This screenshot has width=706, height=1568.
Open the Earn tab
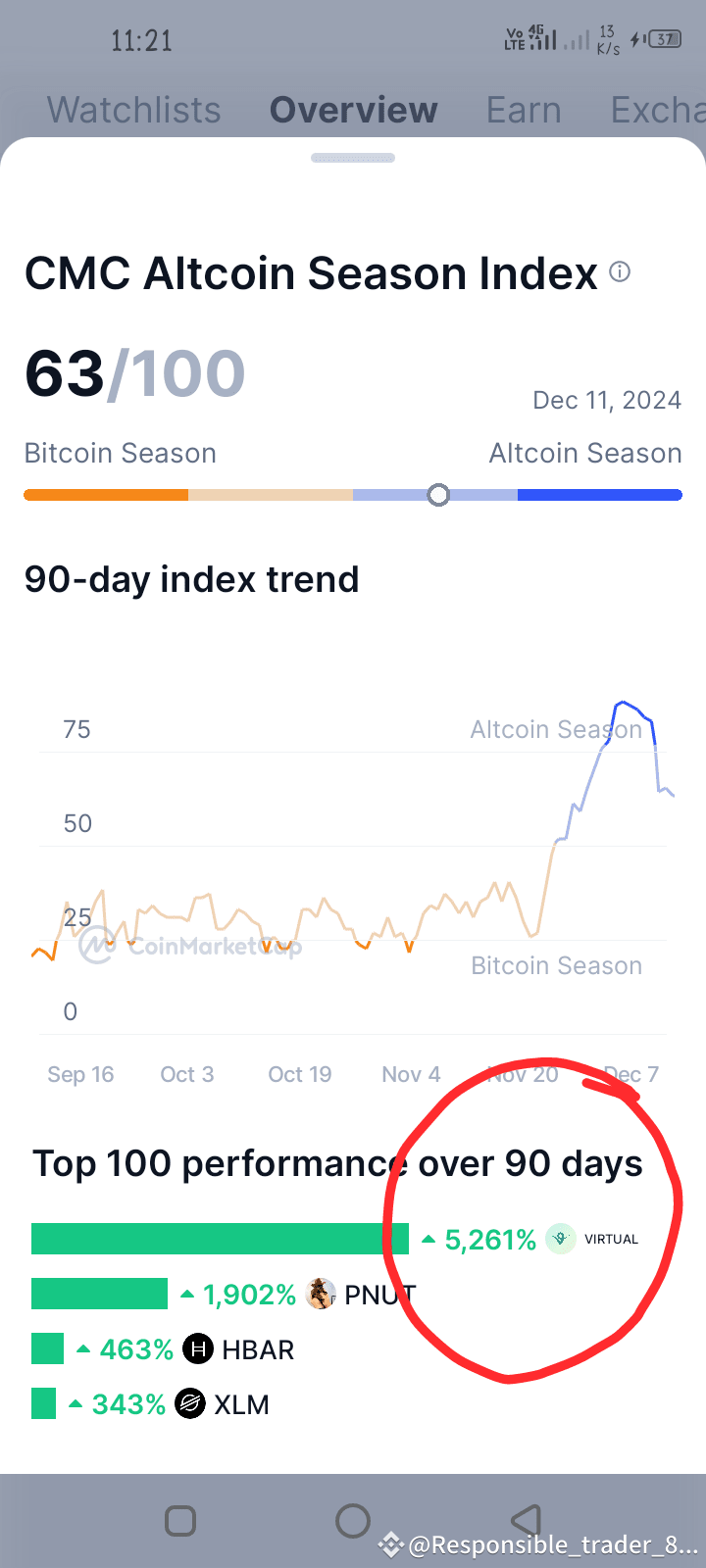point(524,110)
